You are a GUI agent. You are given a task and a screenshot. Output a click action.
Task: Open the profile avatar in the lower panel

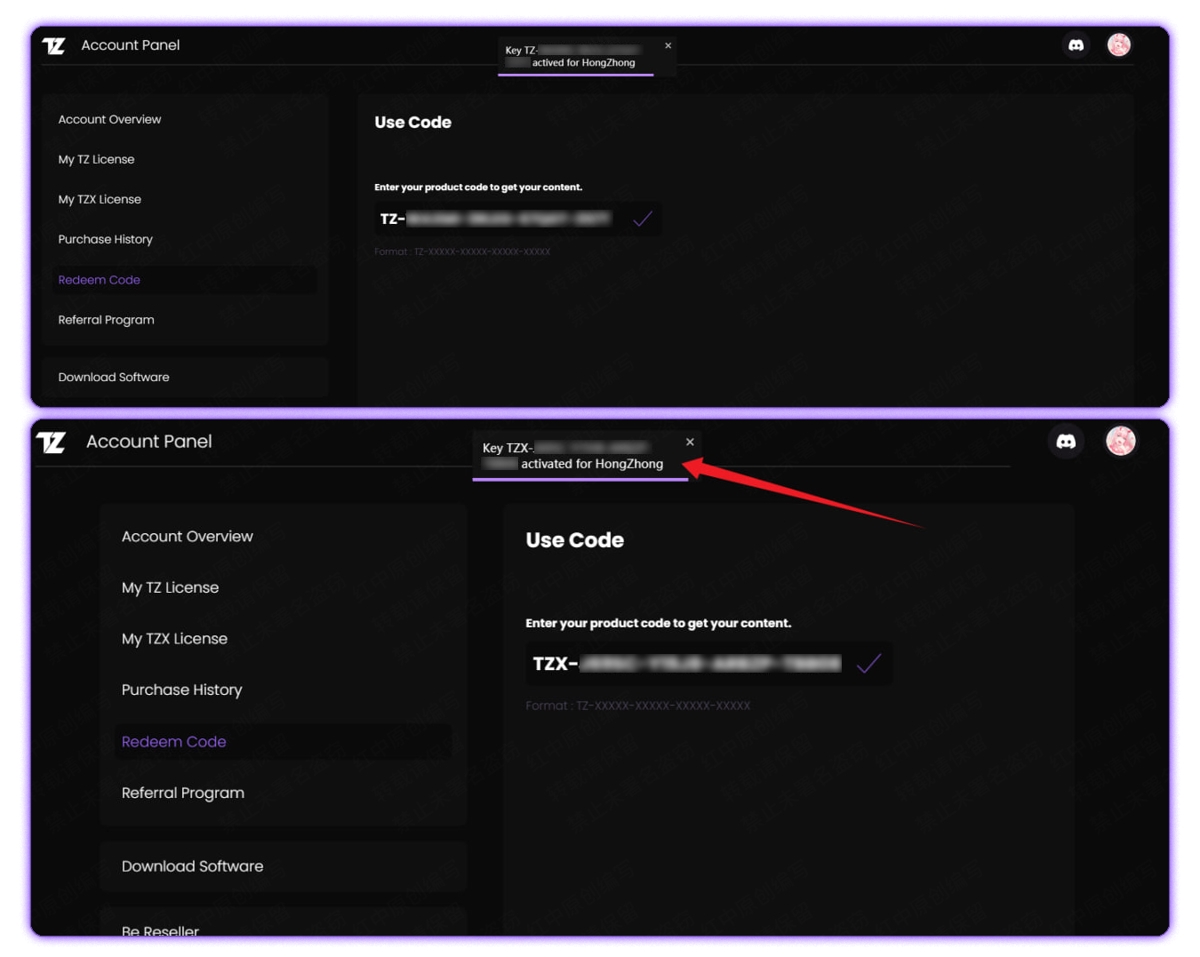click(1120, 441)
